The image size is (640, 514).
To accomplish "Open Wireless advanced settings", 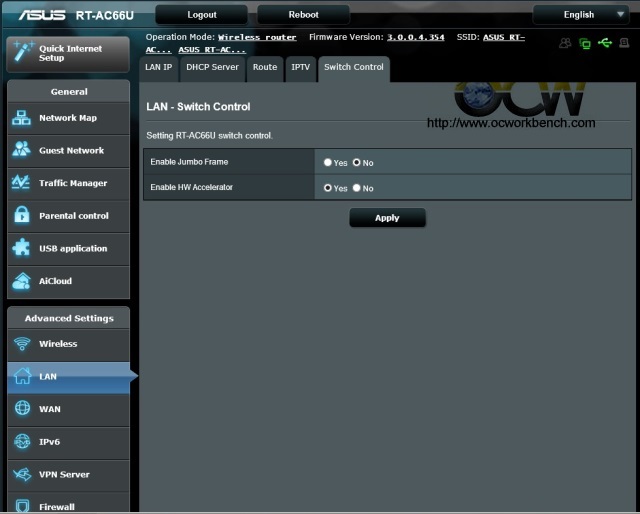I will point(69,345).
